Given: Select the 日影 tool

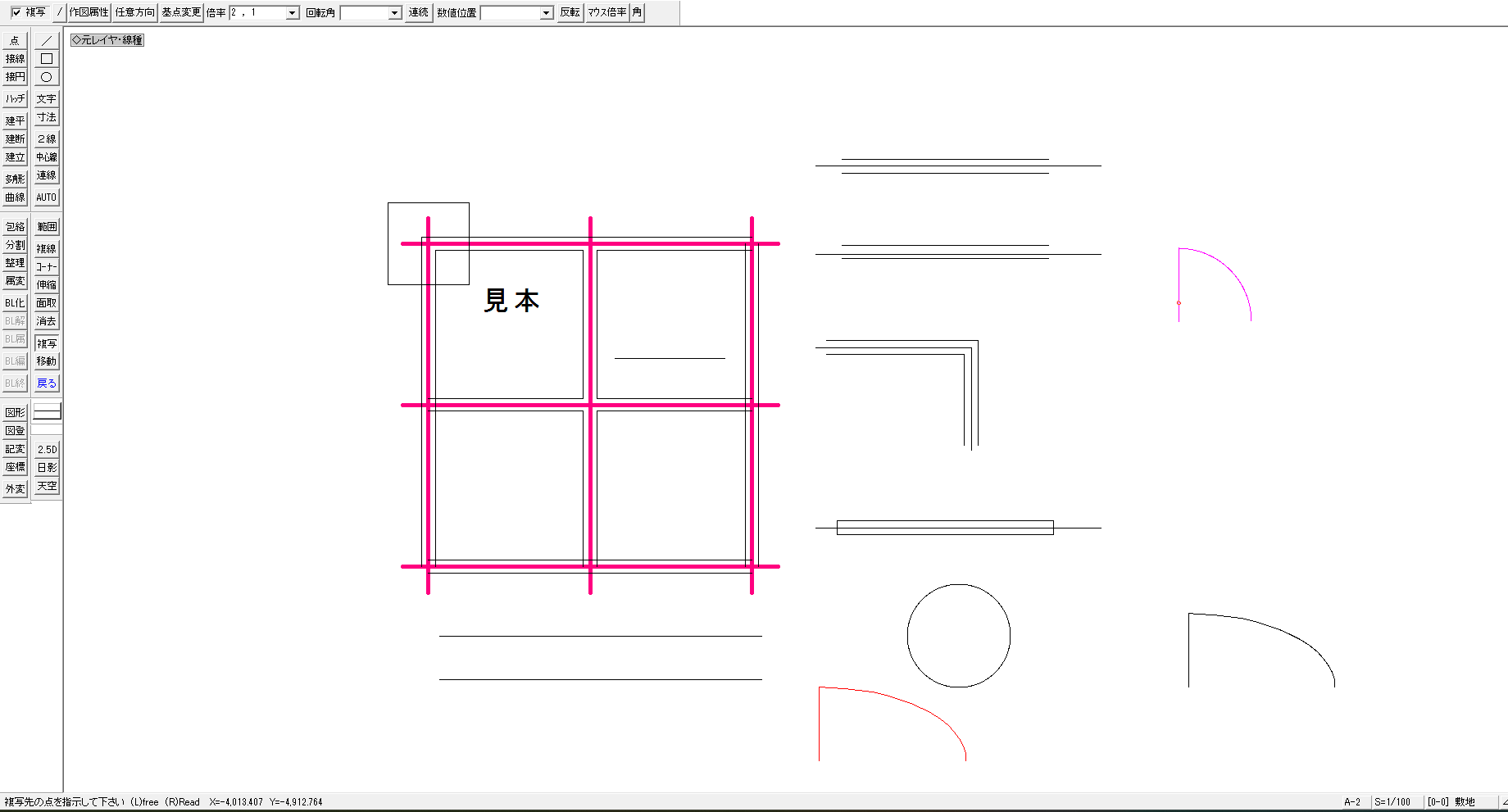Looking at the screenshot, I should (47, 467).
